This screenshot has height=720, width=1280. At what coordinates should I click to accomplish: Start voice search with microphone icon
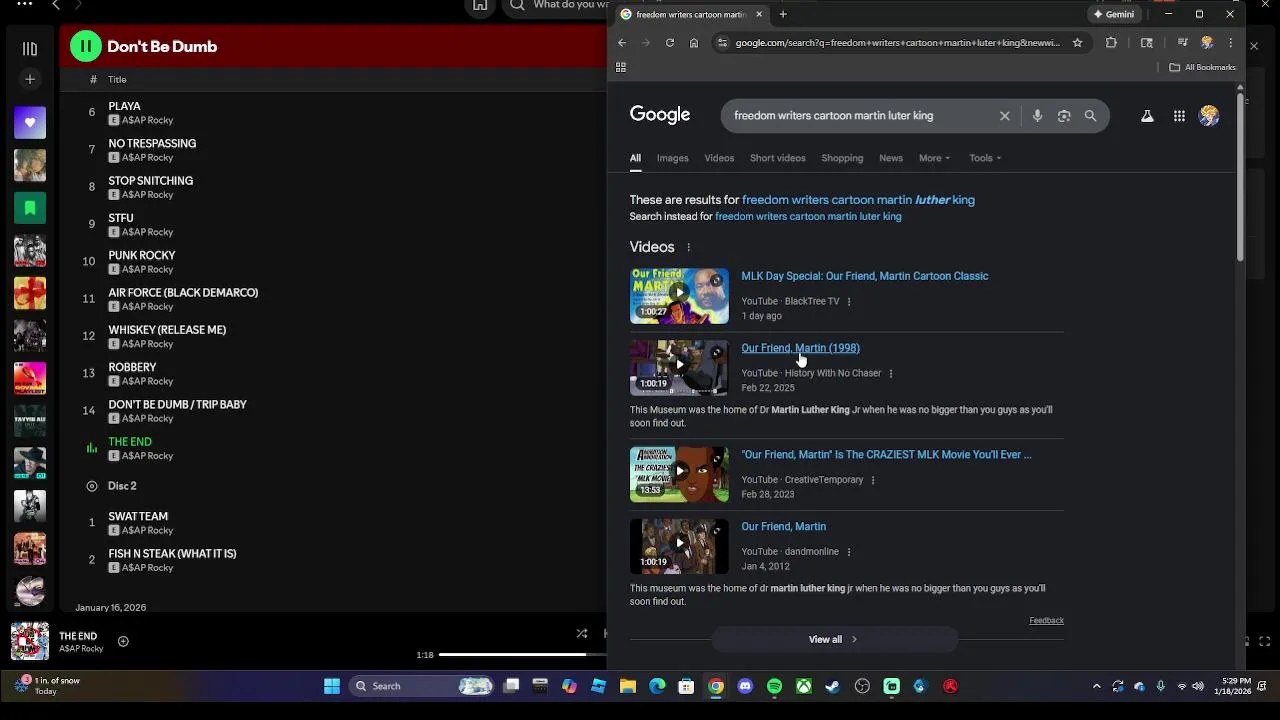point(1037,116)
